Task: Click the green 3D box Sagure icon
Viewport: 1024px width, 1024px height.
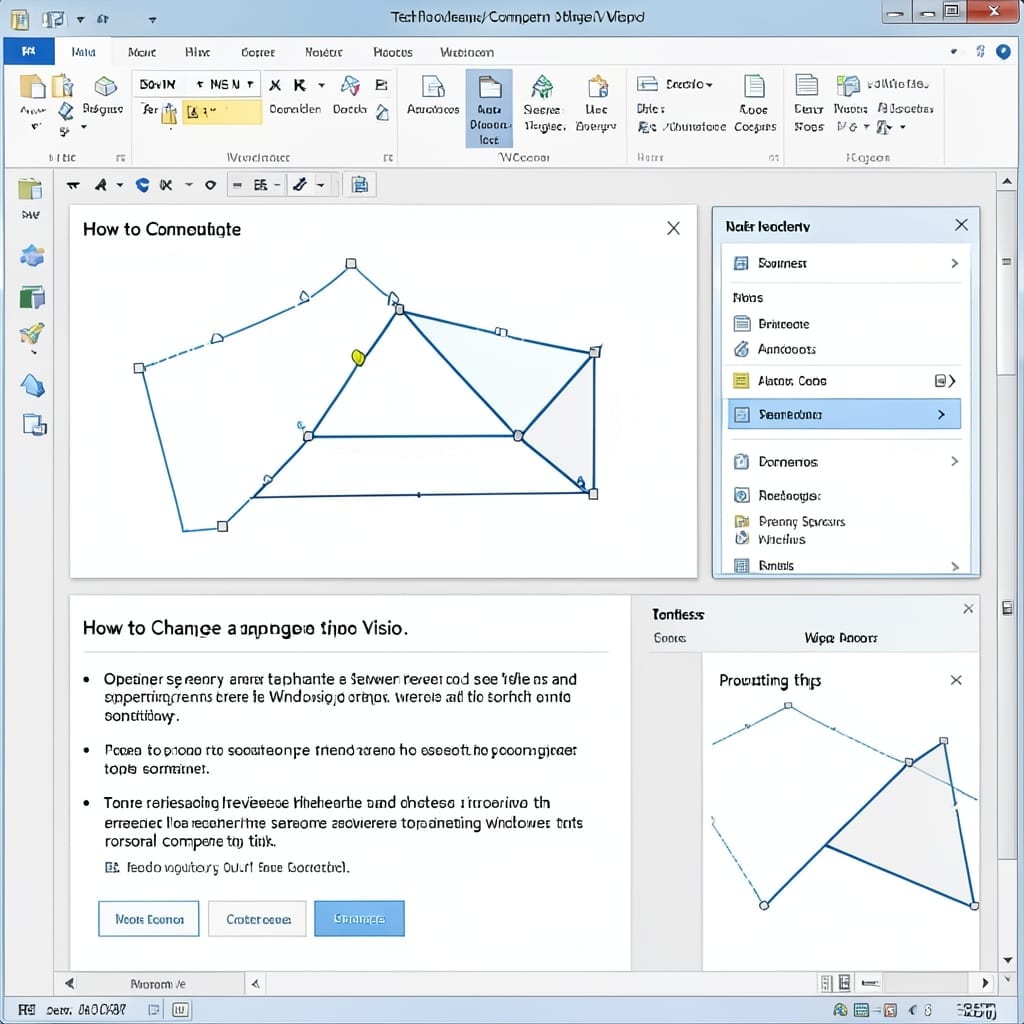Action: click(104, 86)
